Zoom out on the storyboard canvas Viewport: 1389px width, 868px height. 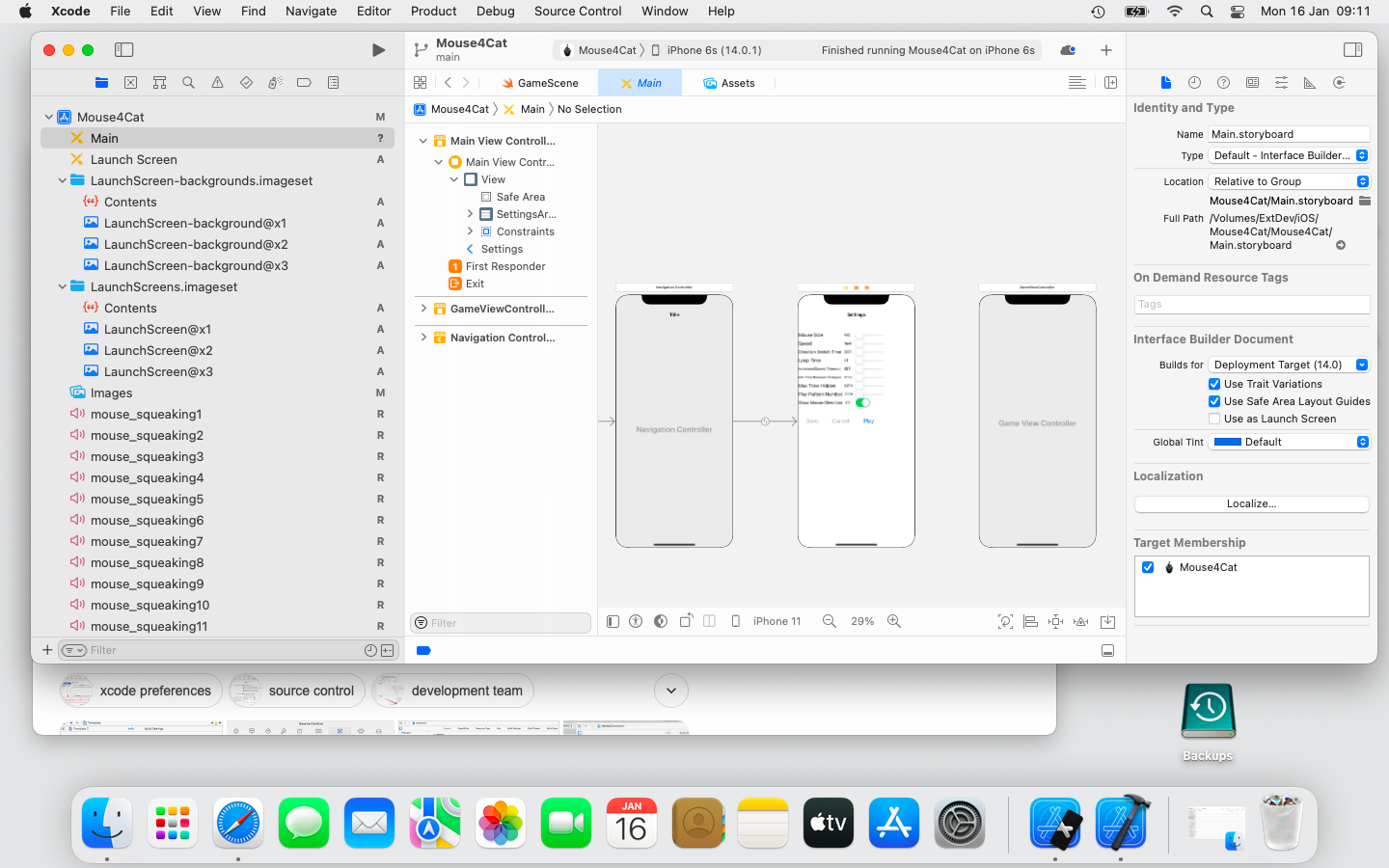(x=829, y=622)
